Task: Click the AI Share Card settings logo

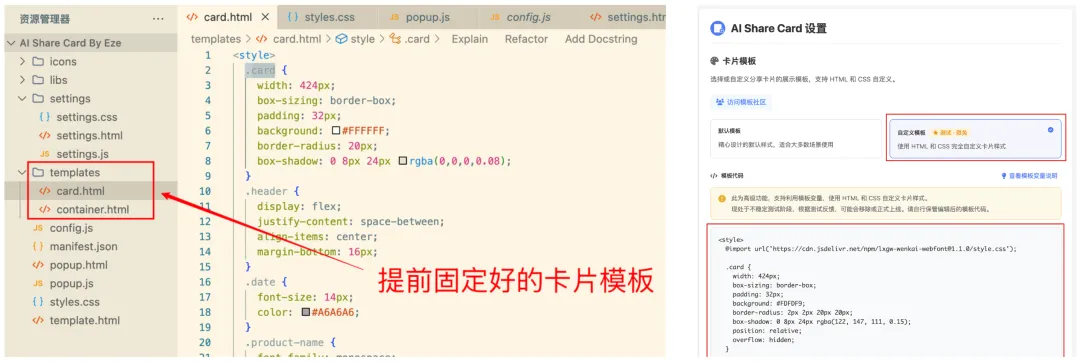Action: (718, 28)
